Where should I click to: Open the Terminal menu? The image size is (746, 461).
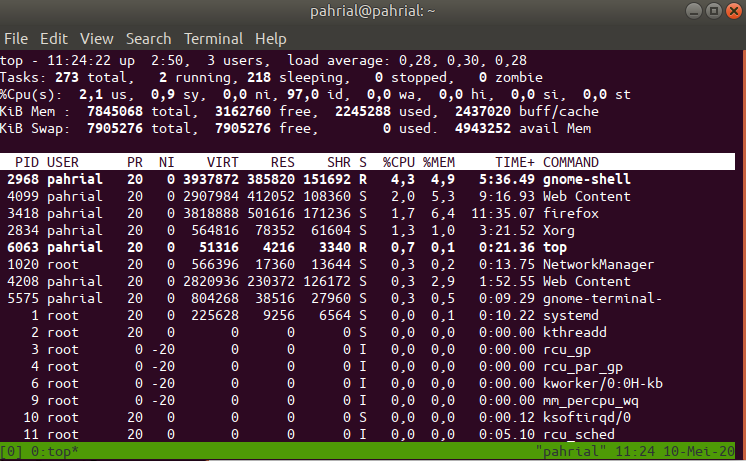[214, 39]
